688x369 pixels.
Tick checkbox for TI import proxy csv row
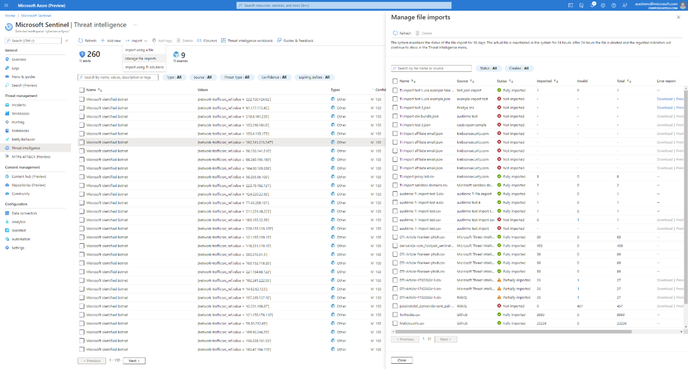click(395, 176)
